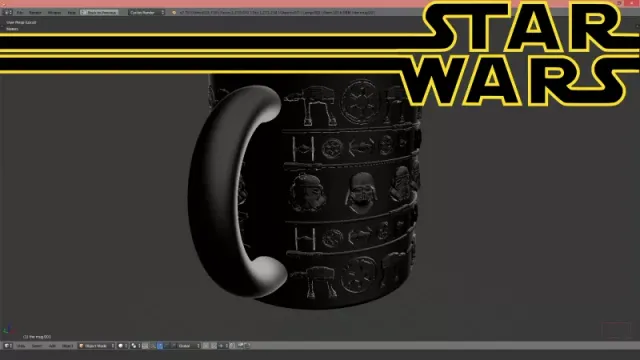
Task: Click the Blender logo icon in the top header
Action: click(174, 13)
